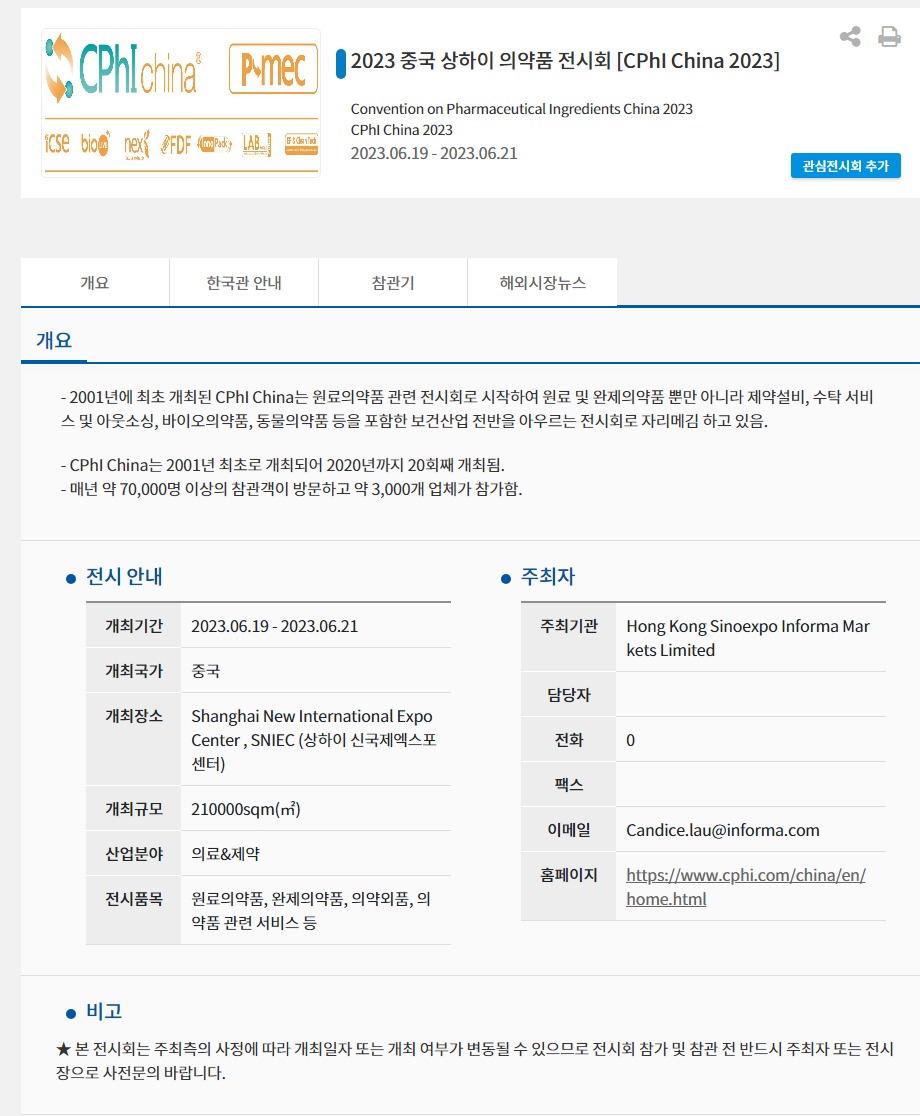Open the CPhI China logo thumbnail

tap(181, 102)
